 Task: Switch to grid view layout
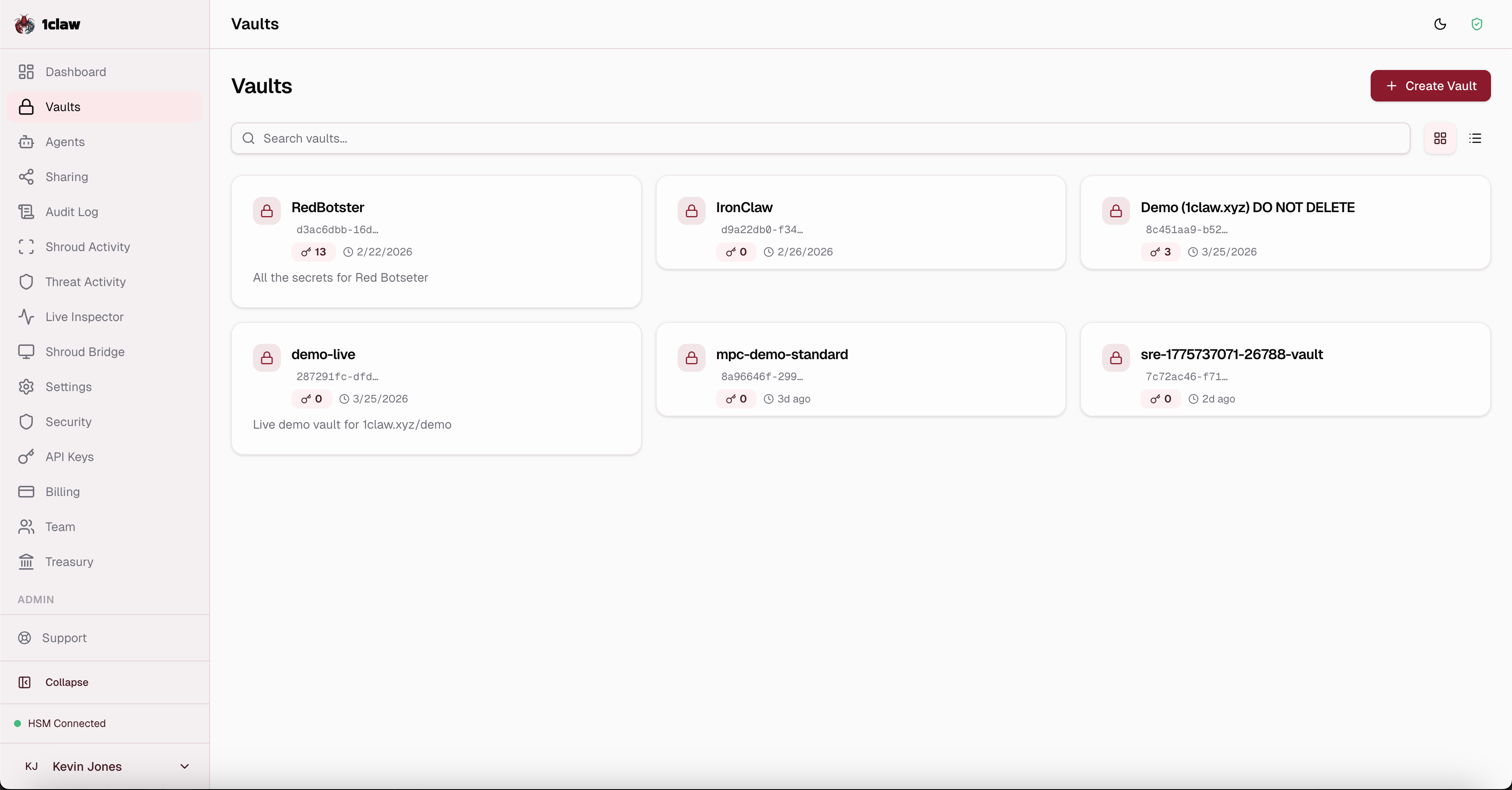pos(1440,139)
